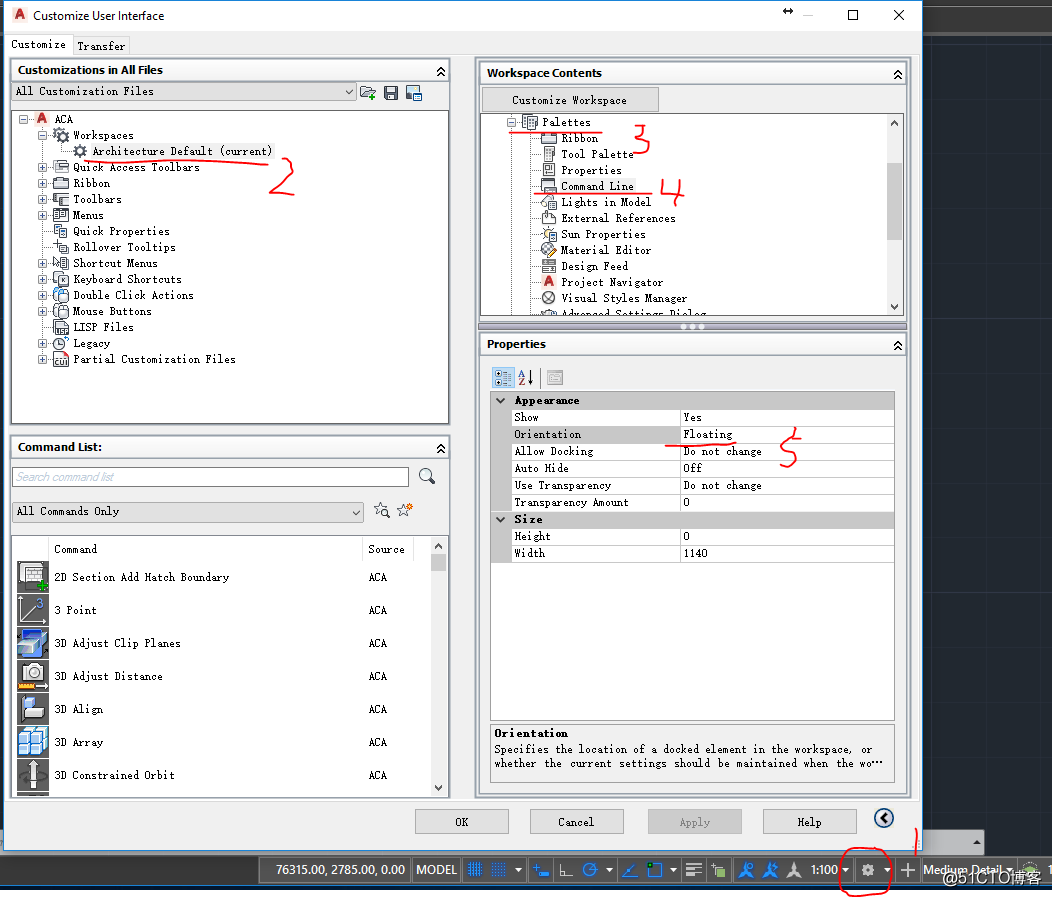Click first annotation scale visibility icon
1052x897 pixels.
[745, 870]
